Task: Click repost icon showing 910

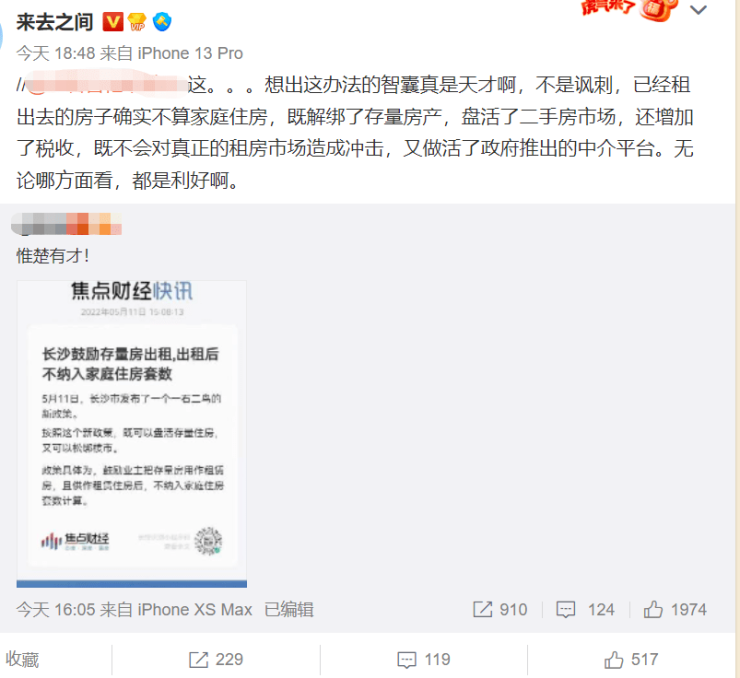Action: [x=500, y=610]
